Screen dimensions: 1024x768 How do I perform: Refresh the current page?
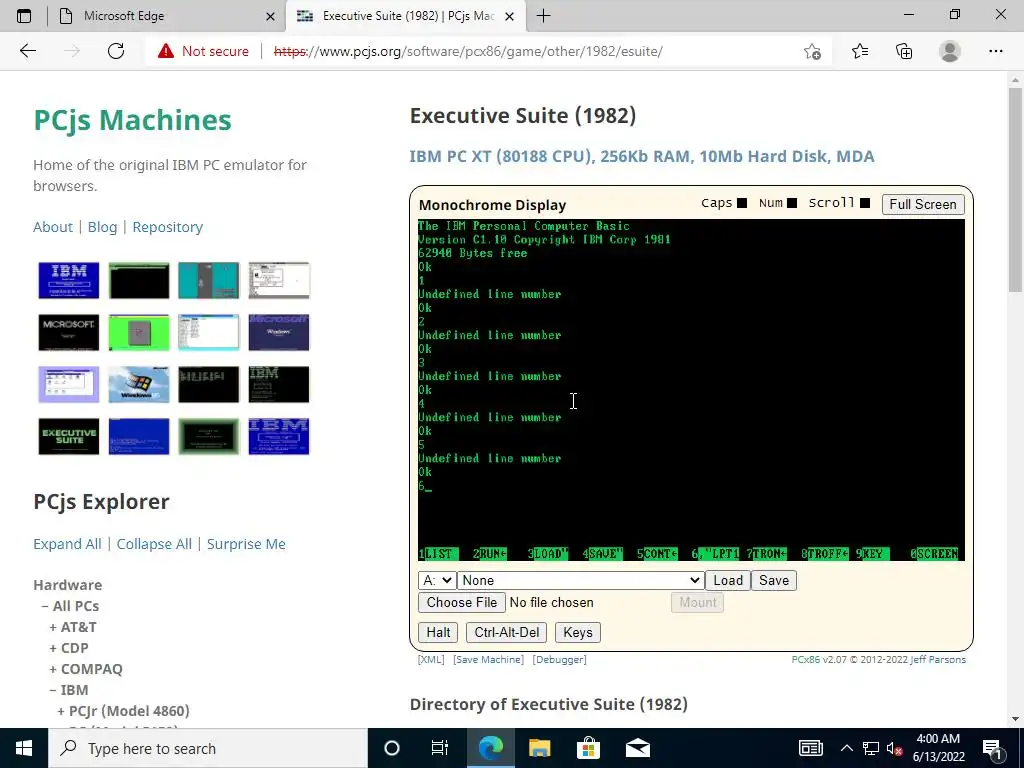coord(116,51)
